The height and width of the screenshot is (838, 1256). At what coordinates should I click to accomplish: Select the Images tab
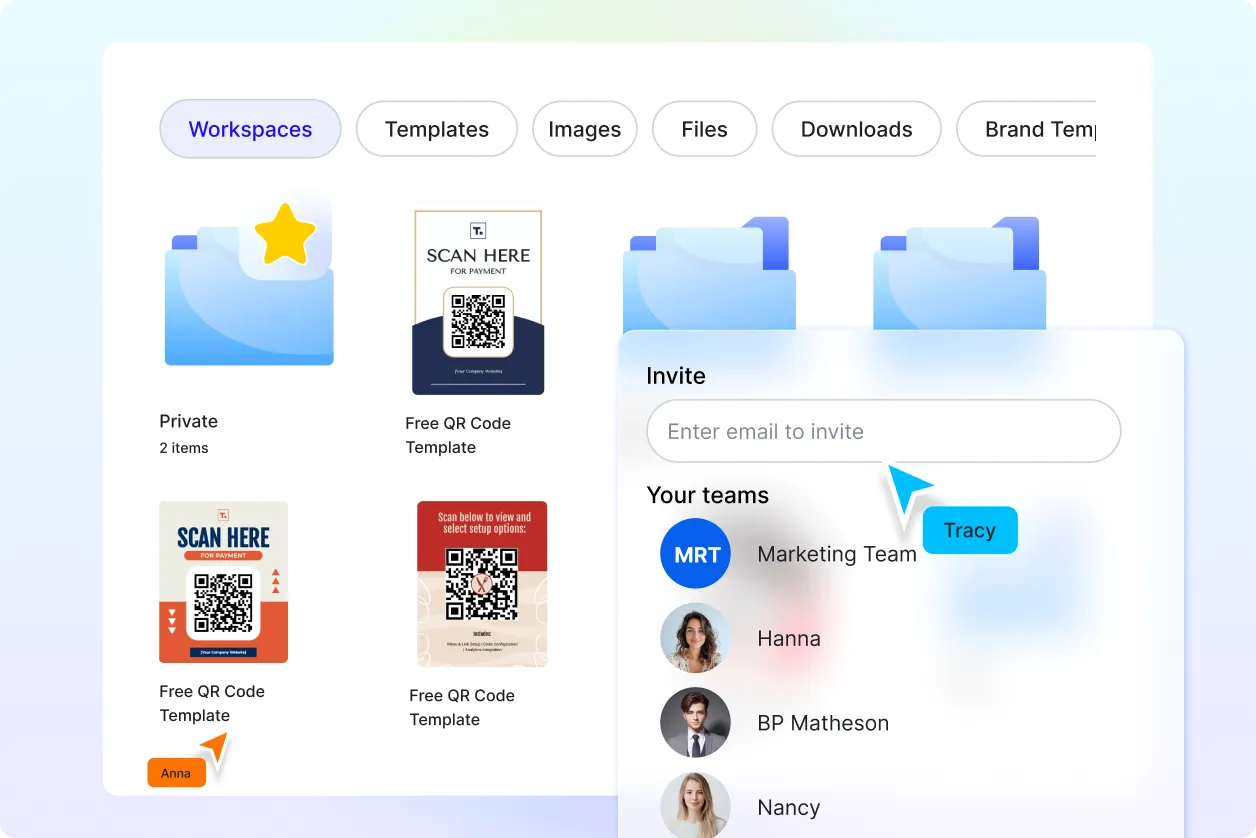[585, 129]
